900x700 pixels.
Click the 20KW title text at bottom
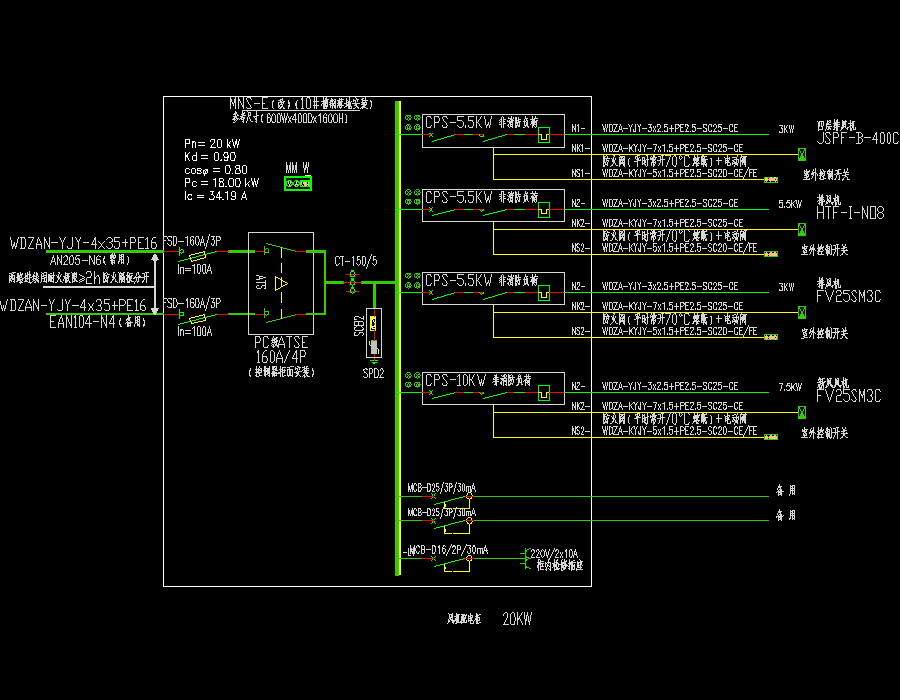point(517,619)
